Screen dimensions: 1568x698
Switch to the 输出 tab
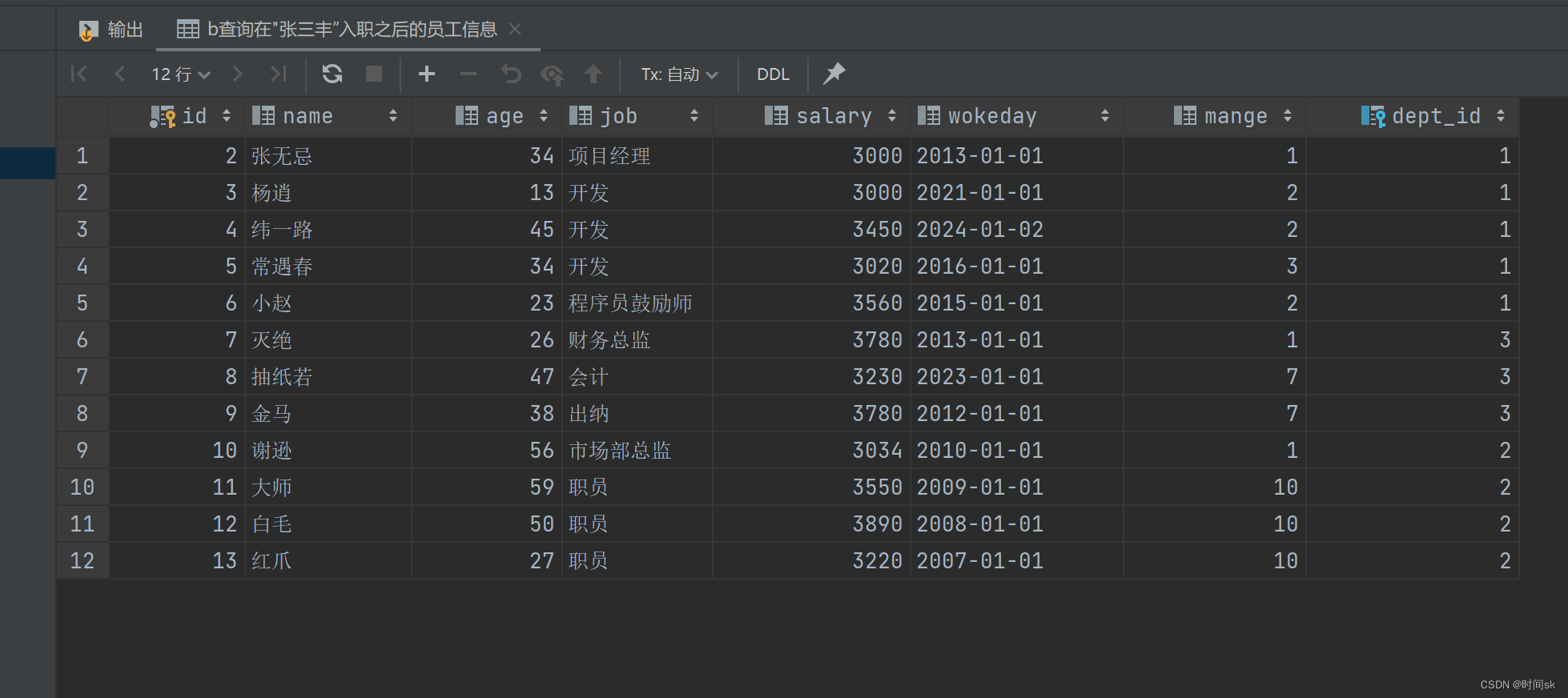pyautogui.click(x=111, y=30)
